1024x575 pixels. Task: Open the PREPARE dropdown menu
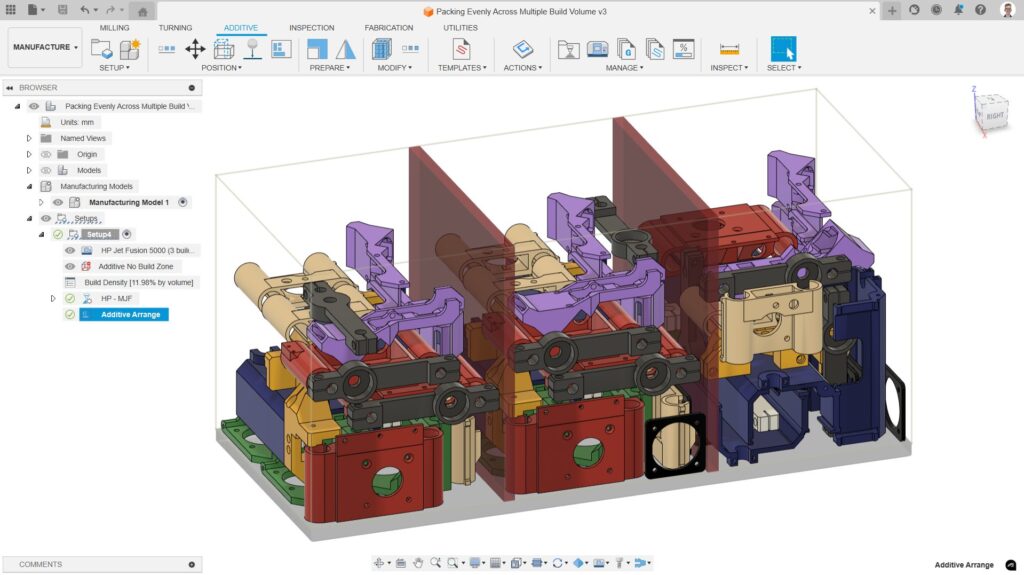point(330,67)
